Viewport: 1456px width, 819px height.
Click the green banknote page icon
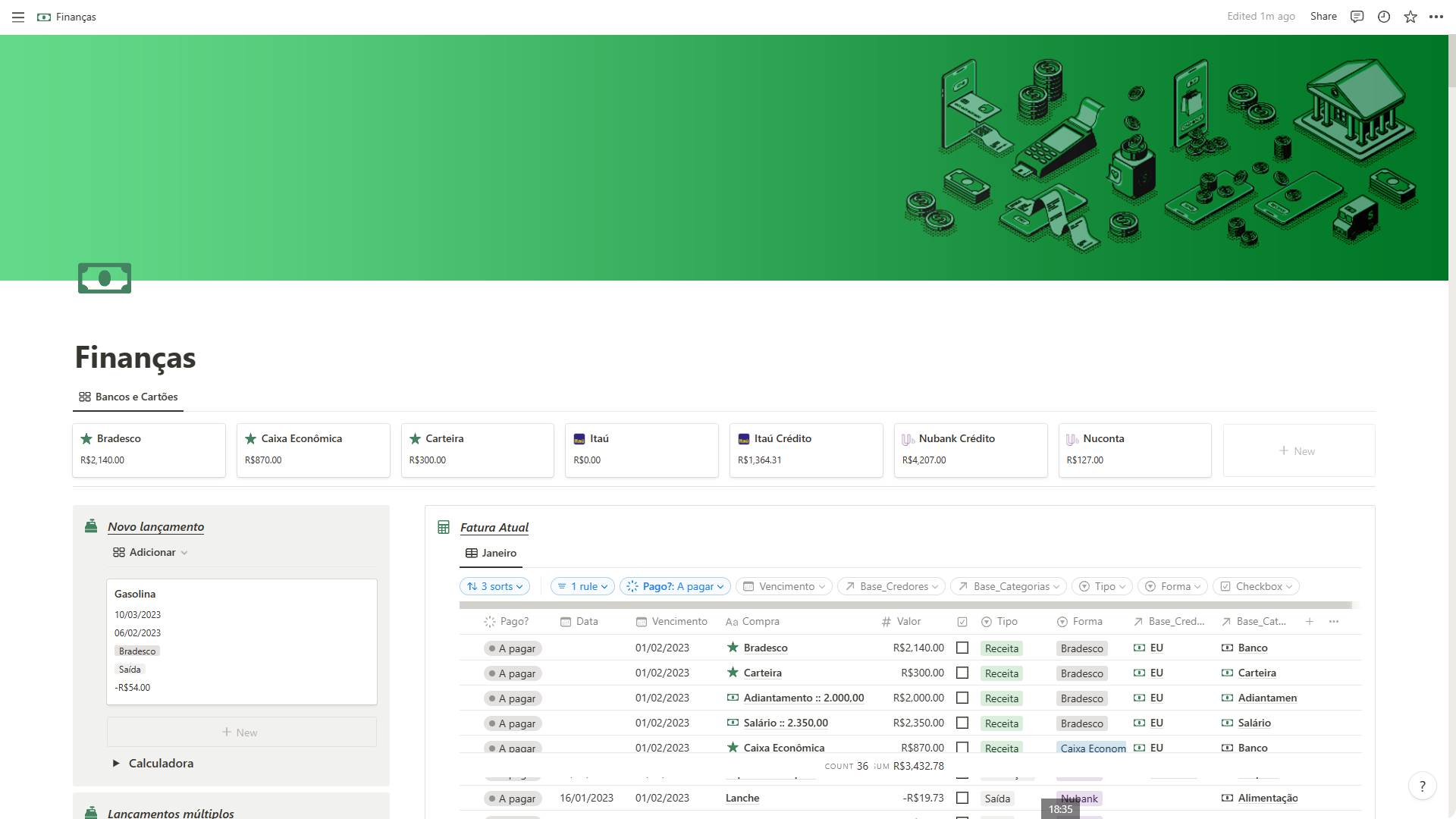pos(105,278)
